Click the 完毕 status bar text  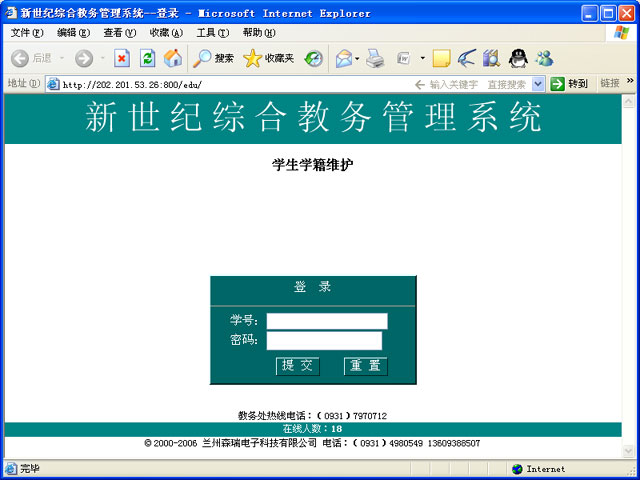tap(30, 469)
